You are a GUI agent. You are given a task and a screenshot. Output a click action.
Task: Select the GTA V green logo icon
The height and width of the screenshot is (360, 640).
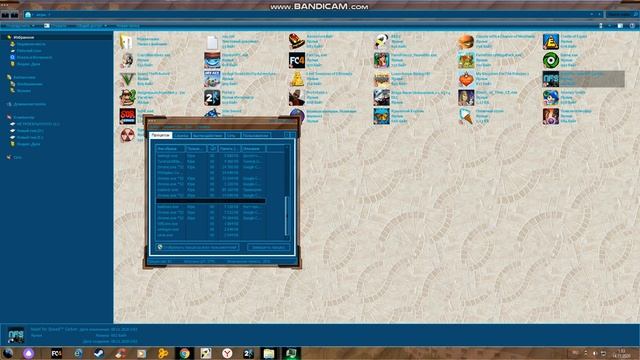[127, 79]
